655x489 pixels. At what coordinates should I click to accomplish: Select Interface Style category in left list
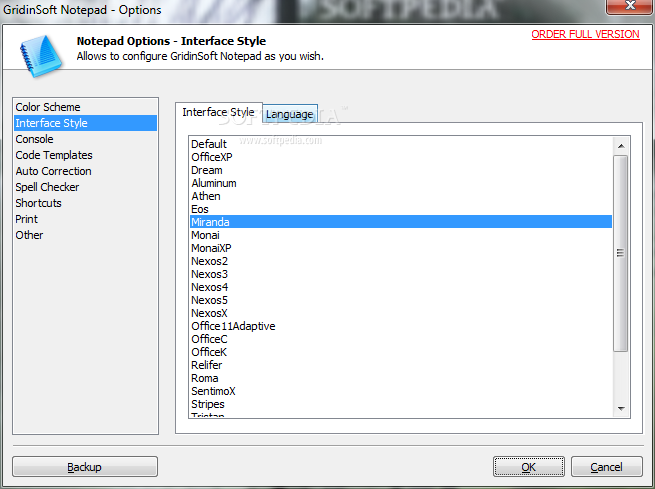pyautogui.click(x=85, y=123)
